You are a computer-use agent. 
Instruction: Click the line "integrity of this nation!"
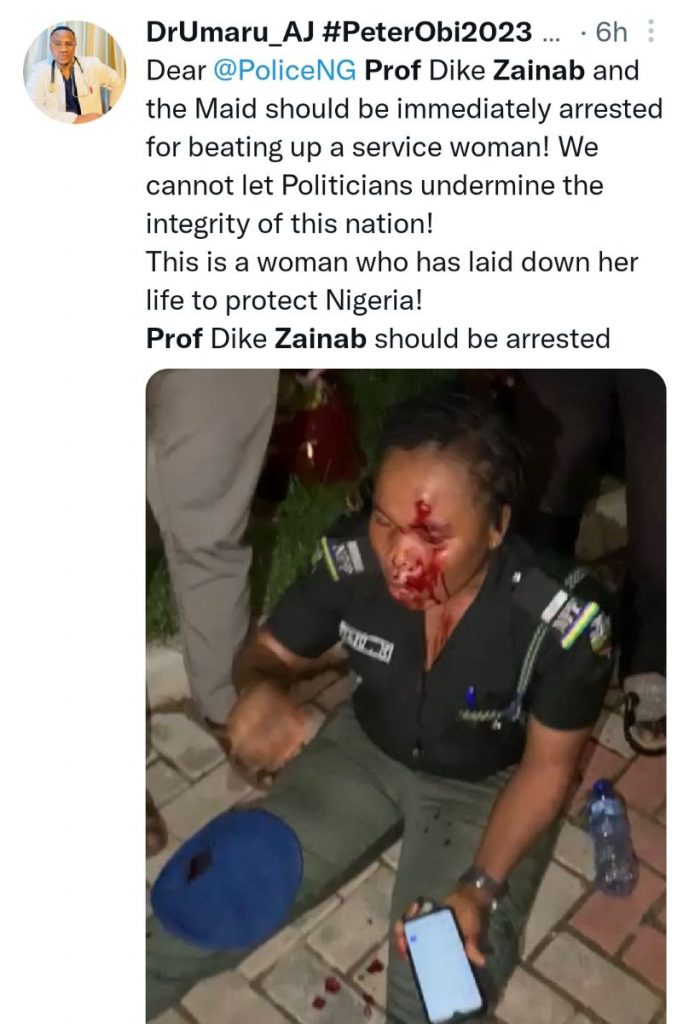pos(290,224)
